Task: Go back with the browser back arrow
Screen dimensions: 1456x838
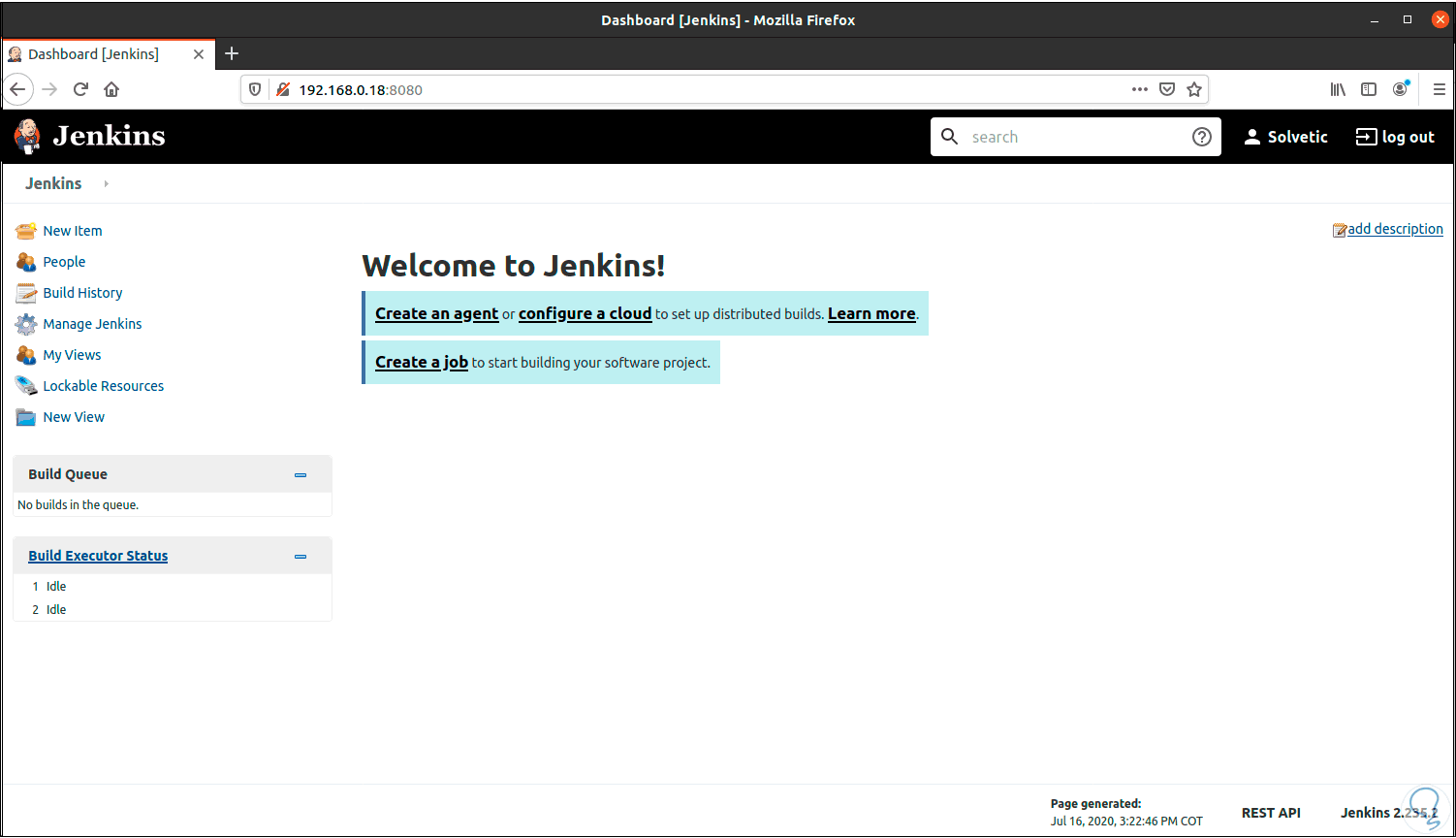Action: click(x=17, y=89)
